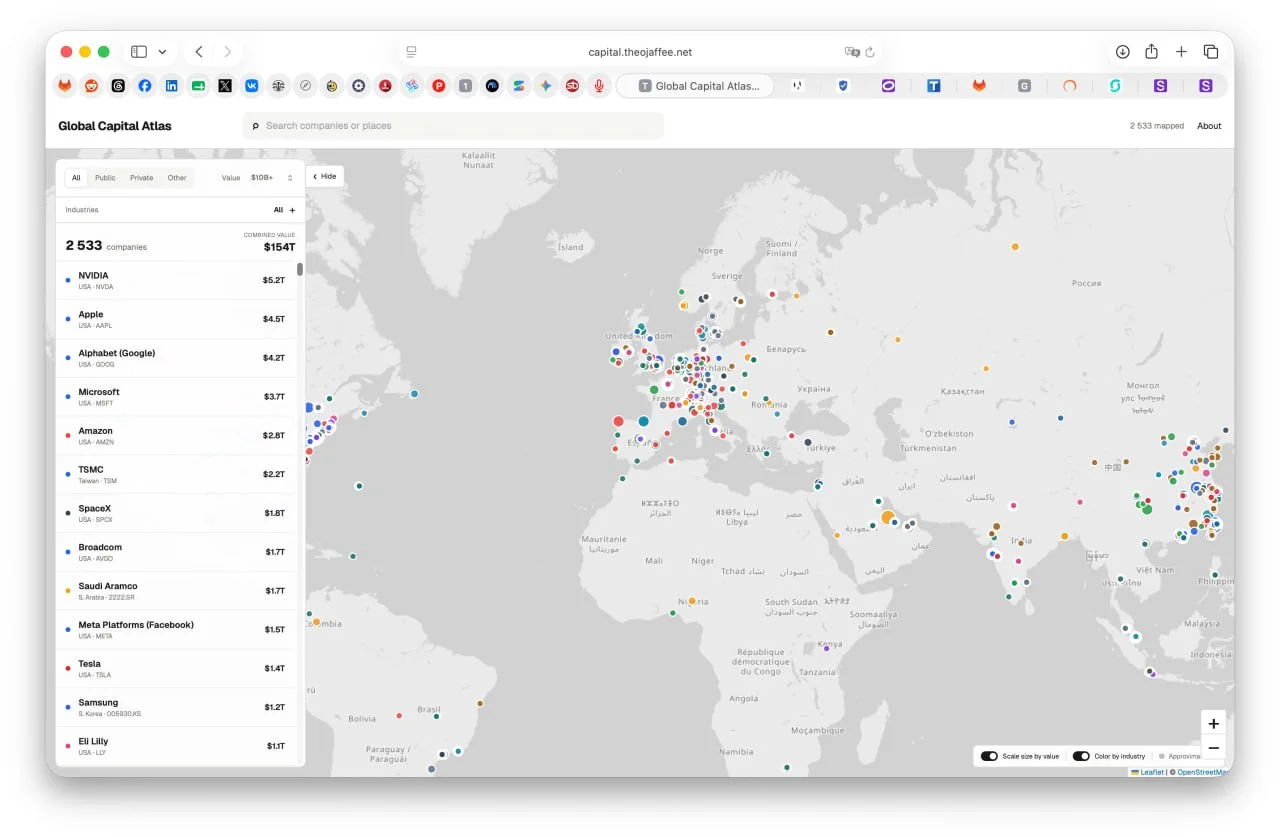1280x837 pixels.
Task: Open the sidebar tab group dropdown arrow
Action: coord(162,52)
